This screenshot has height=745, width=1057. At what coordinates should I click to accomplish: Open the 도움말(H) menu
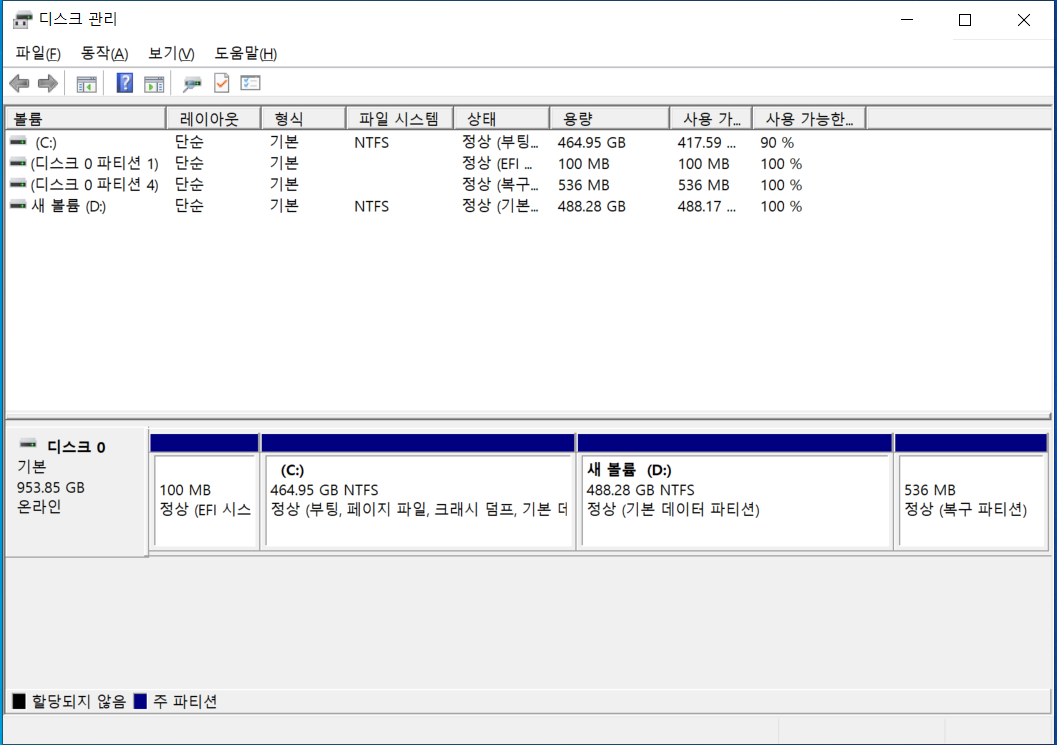pyautogui.click(x=245, y=53)
